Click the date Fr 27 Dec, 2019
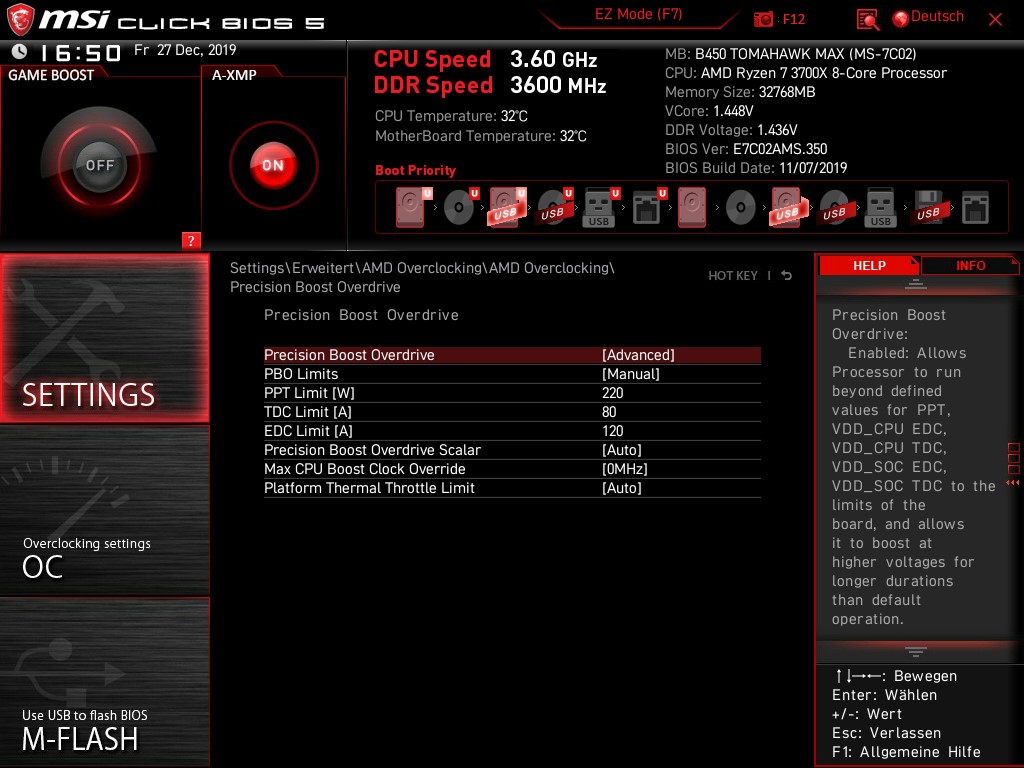Screen dimensions: 1024x768 point(185,50)
